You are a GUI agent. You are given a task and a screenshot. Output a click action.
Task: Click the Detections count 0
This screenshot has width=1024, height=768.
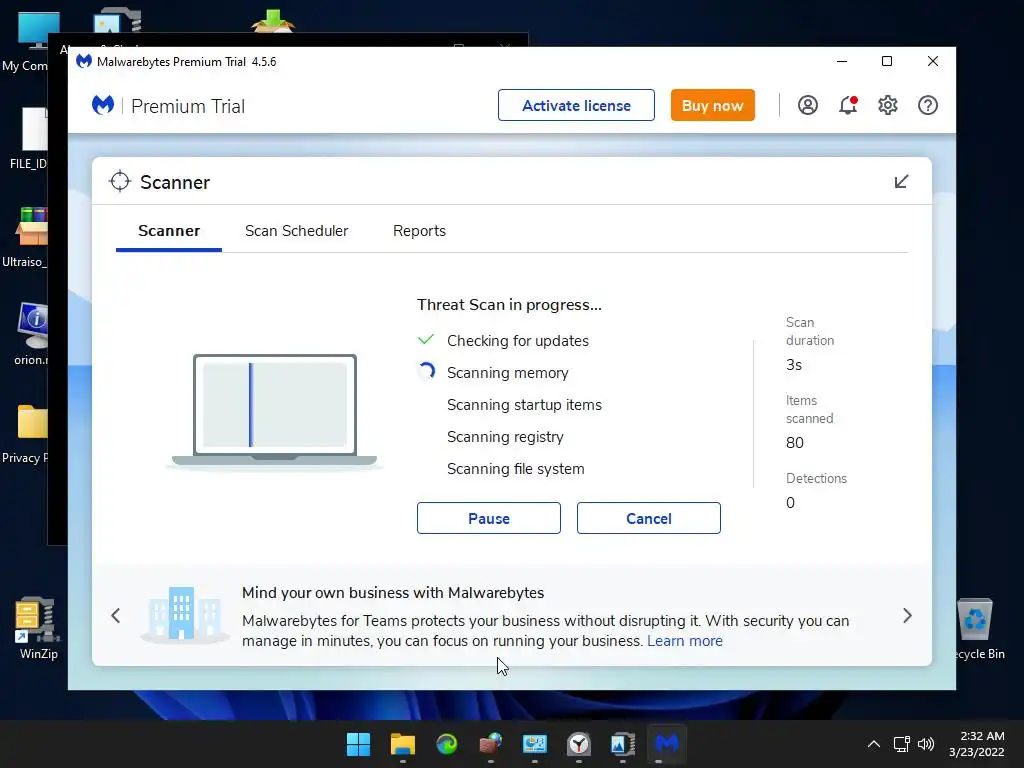click(x=790, y=502)
